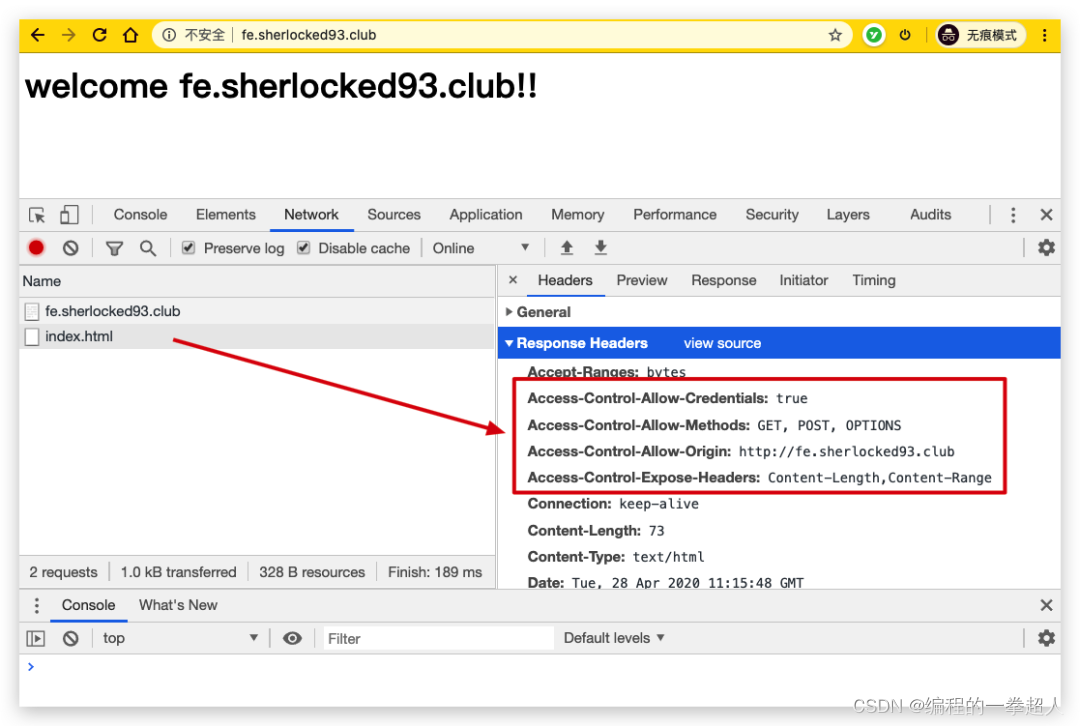Open the console settings gear

pos(1046,639)
